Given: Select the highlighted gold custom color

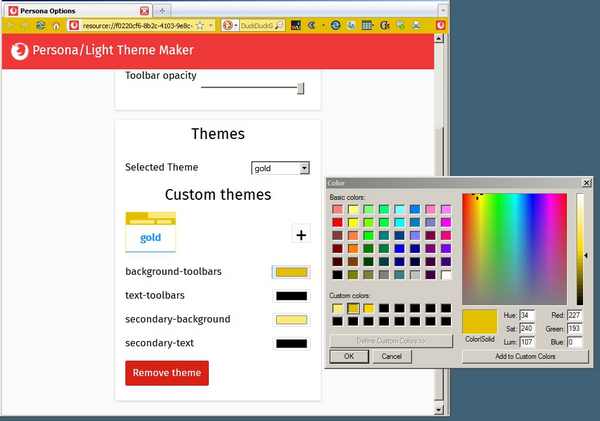Looking at the screenshot, I should pyautogui.click(x=353, y=308).
